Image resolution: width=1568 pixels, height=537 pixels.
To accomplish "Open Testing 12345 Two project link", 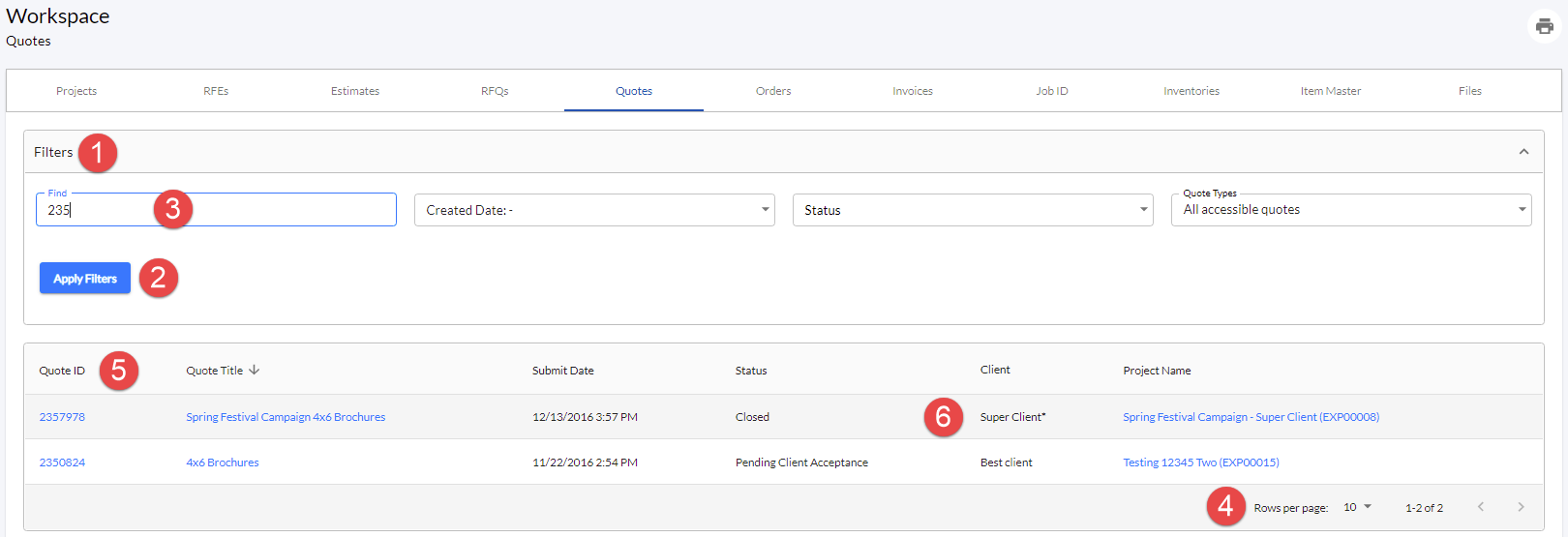I will pos(1201,462).
